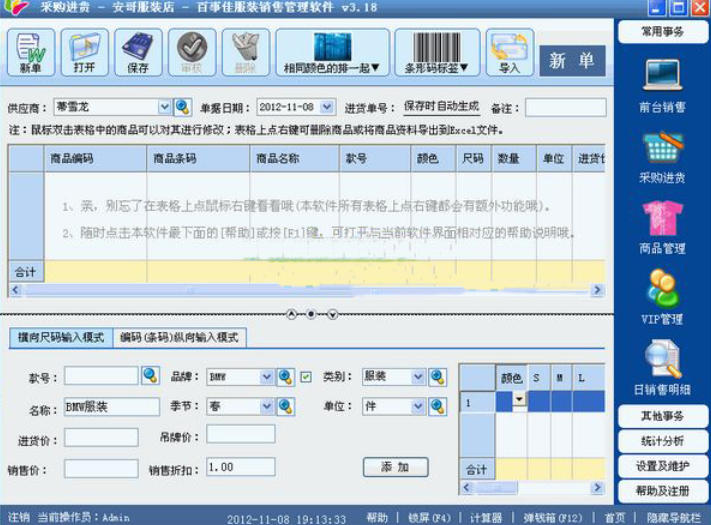This screenshot has width=711, height=525.
Task: Expand the 统计分析 sidebar section
Action: click(x=662, y=441)
